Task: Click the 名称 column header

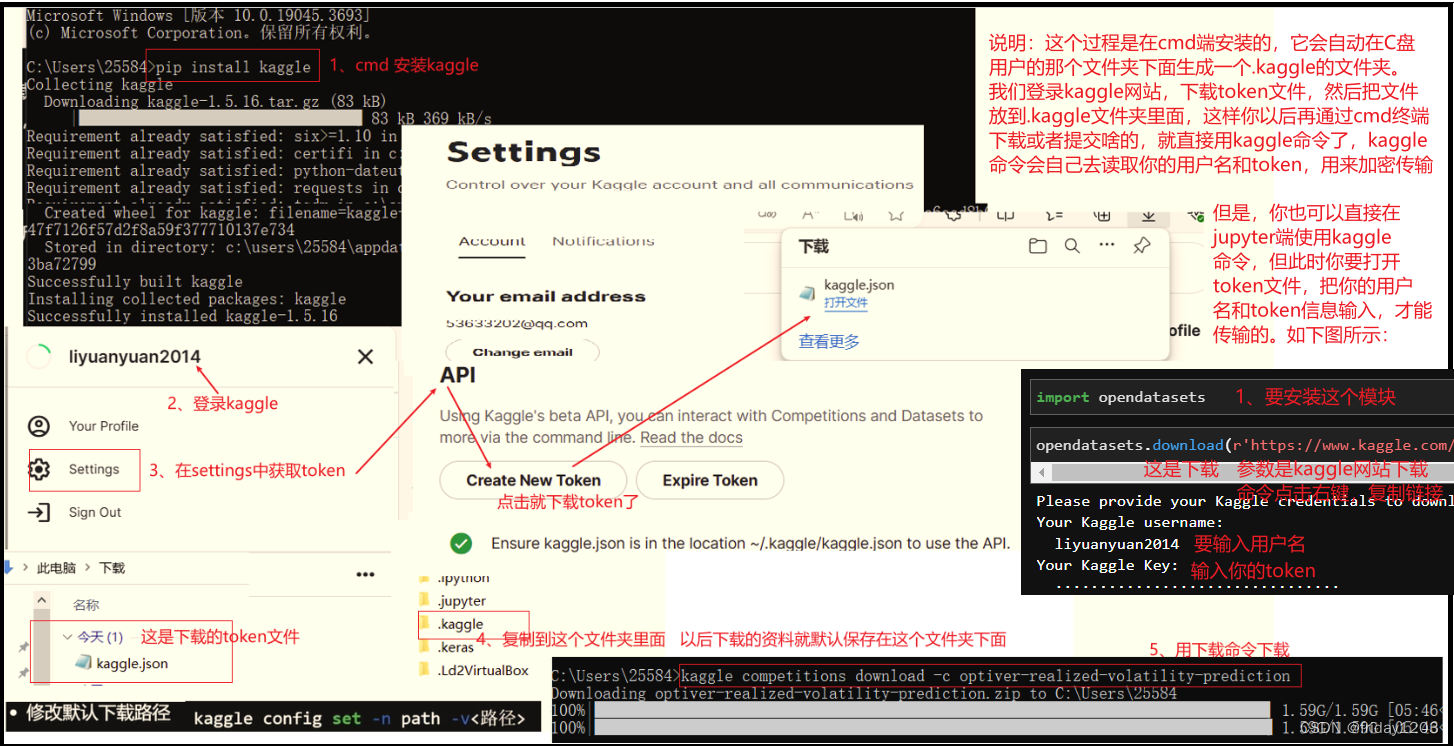Action: point(86,605)
